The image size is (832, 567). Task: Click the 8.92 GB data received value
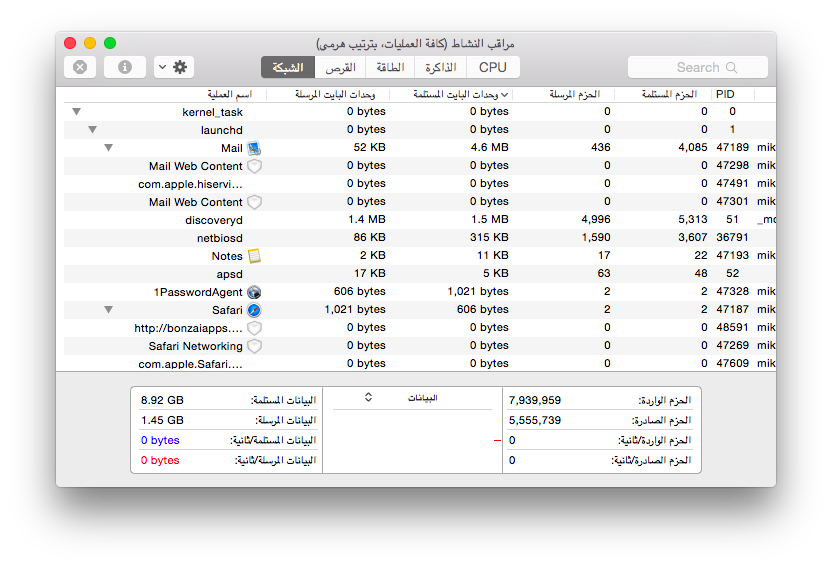click(x=162, y=400)
